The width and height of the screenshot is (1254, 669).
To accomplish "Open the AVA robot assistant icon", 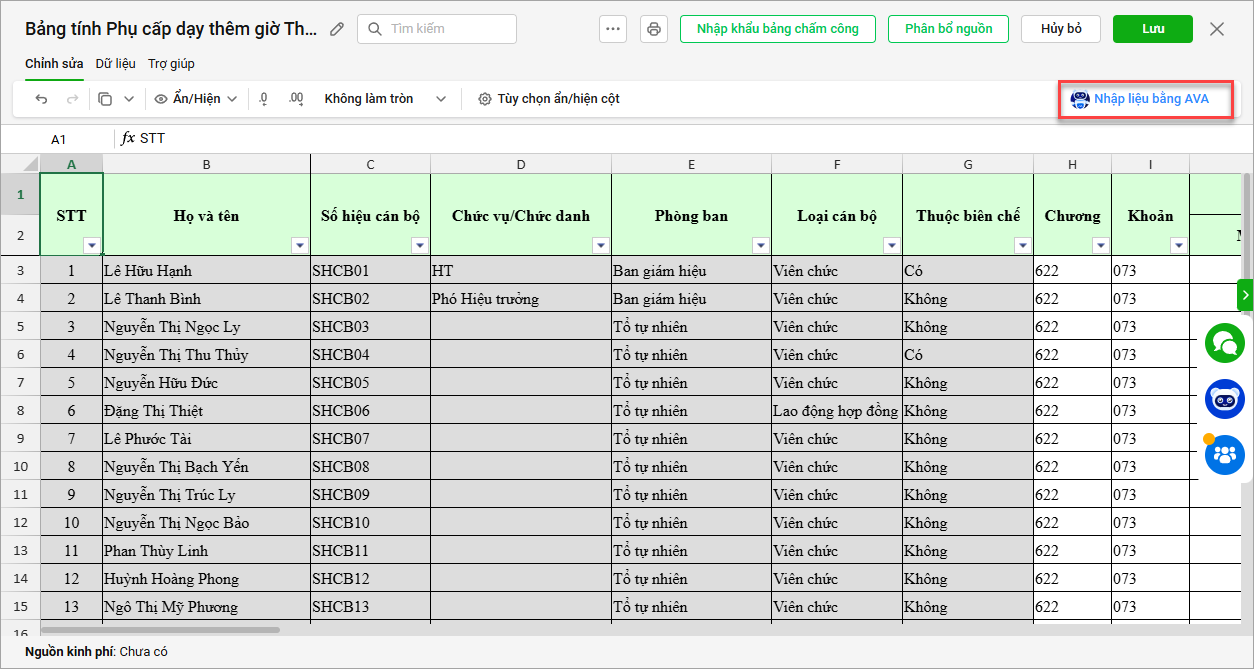I will [1225, 399].
